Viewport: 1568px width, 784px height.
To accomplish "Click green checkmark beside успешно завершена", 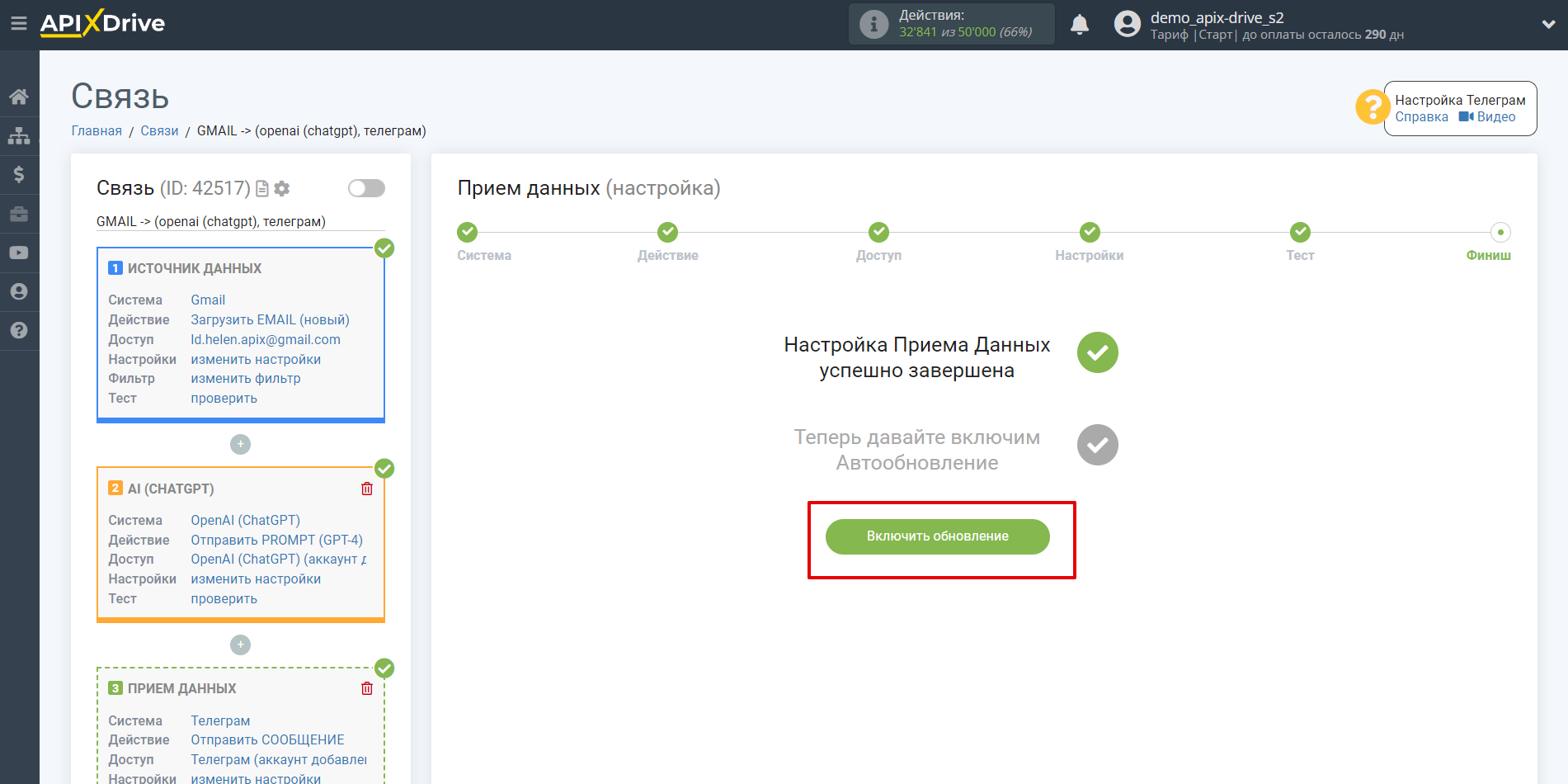I will click(1097, 352).
